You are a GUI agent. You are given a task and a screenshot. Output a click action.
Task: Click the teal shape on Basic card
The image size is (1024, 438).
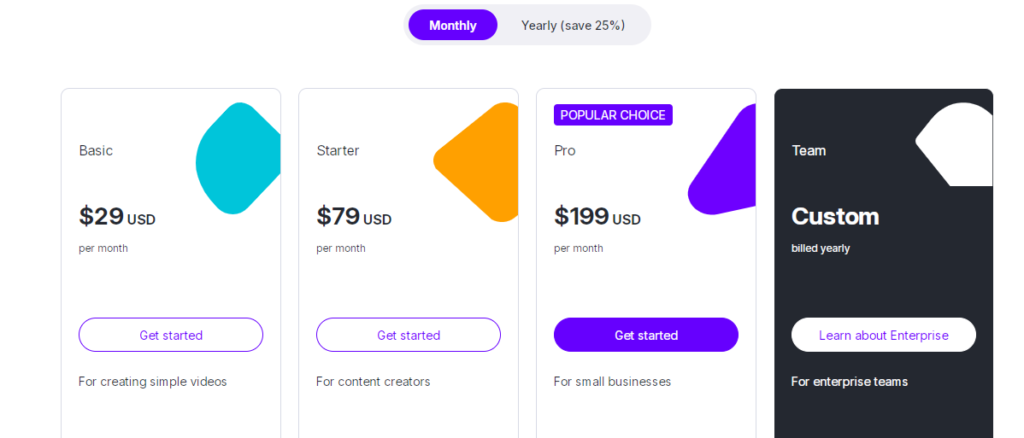[238, 158]
